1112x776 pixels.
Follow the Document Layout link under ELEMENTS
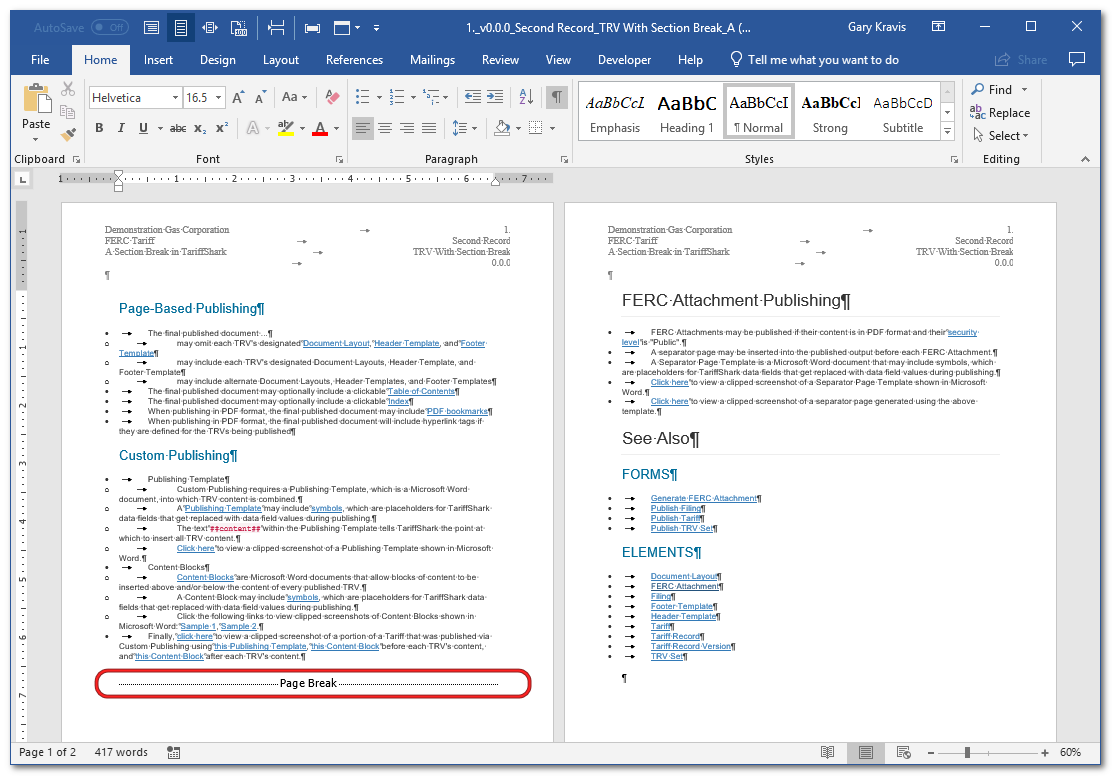(x=684, y=577)
